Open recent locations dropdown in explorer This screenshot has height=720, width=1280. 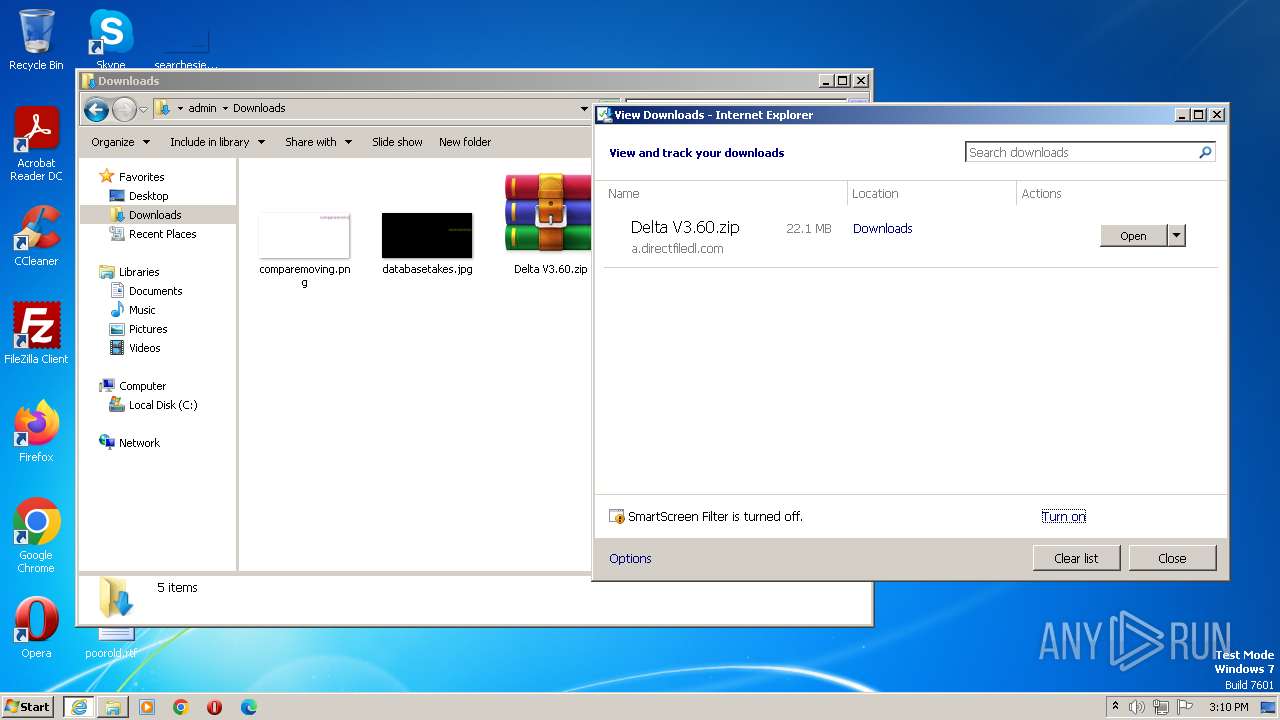[144, 109]
